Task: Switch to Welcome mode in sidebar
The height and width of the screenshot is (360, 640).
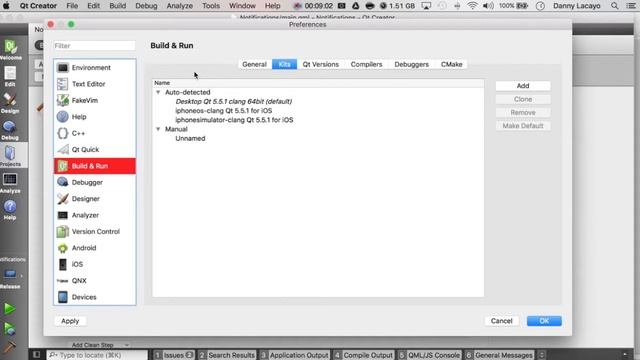Action: [11, 50]
